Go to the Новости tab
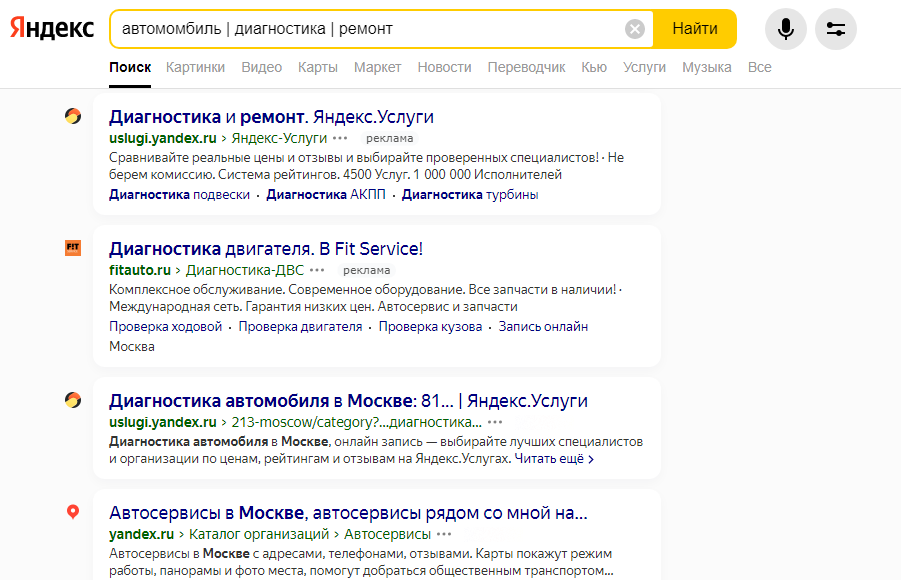 pos(444,67)
